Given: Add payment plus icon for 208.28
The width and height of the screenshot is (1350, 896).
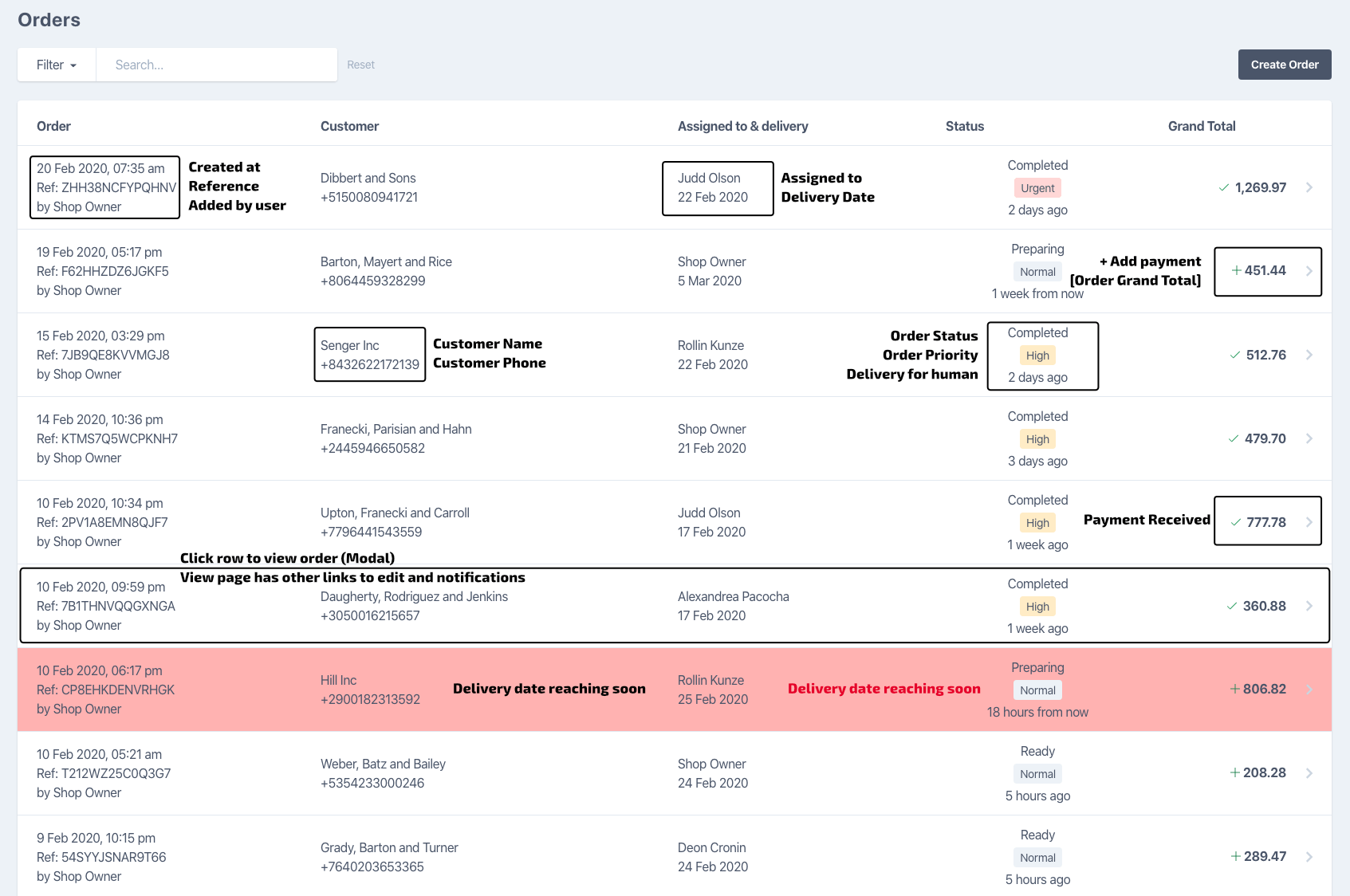Looking at the screenshot, I should click(1234, 772).
